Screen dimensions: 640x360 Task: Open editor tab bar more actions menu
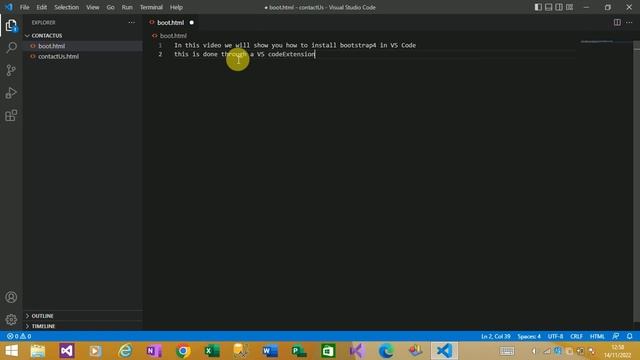point(629,22)
